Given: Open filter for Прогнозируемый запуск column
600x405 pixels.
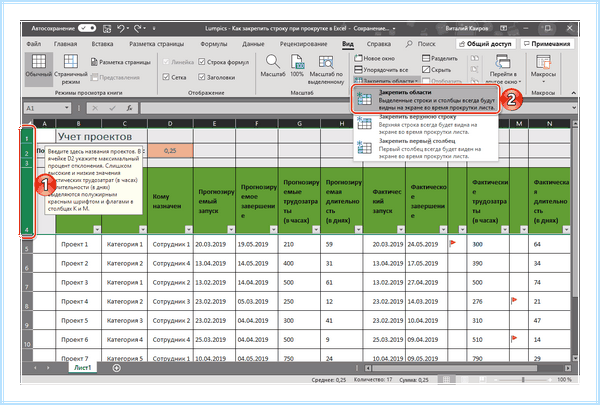Looking at the screenshot, I should [231, 229].
